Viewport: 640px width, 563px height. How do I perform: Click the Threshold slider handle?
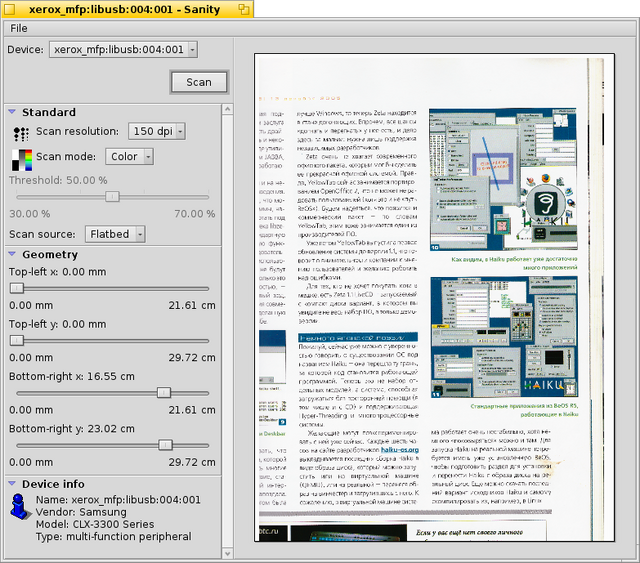[112, 196]
